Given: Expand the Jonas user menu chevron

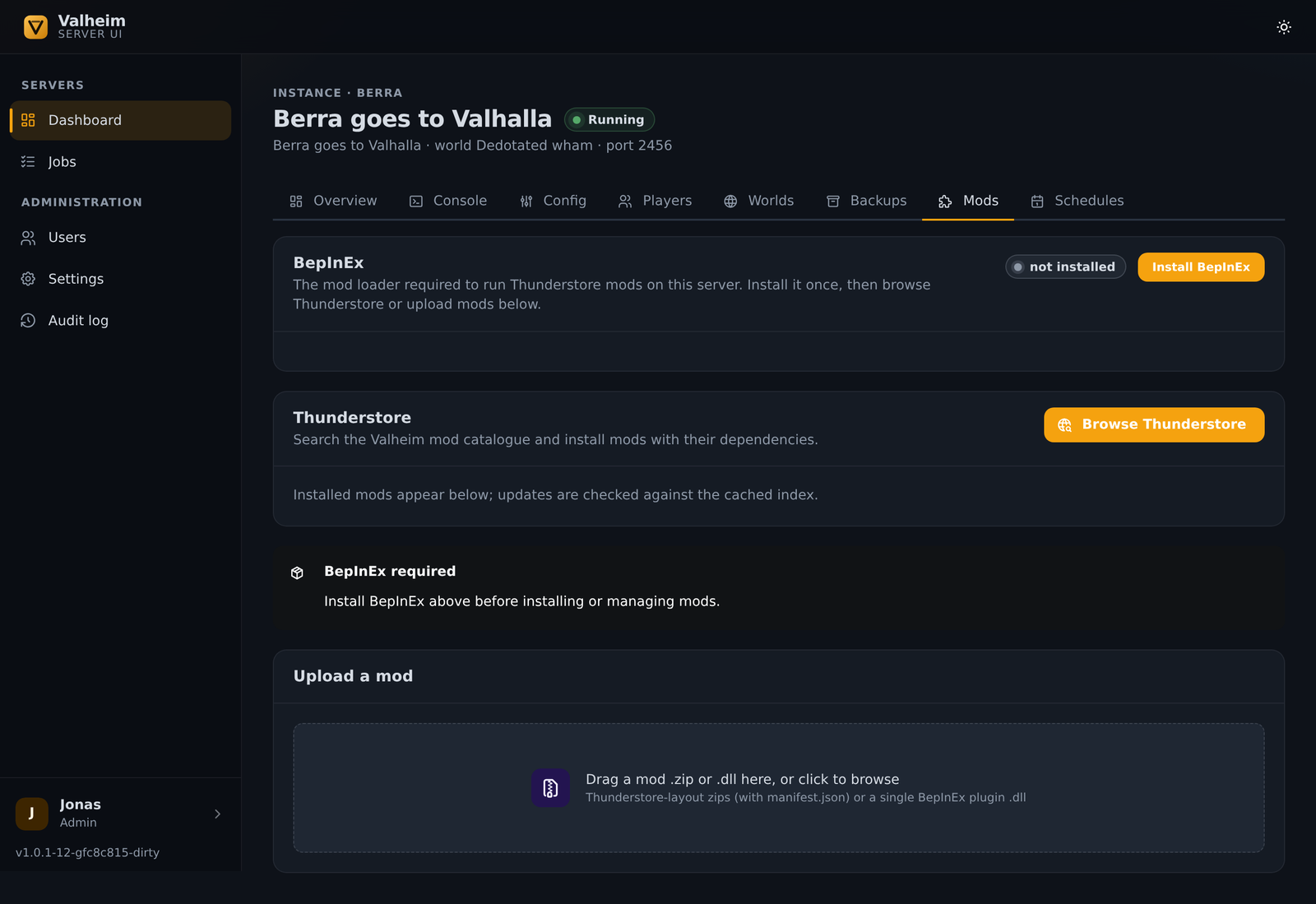Looking at the screenshot, I should (x=217, y=814).
